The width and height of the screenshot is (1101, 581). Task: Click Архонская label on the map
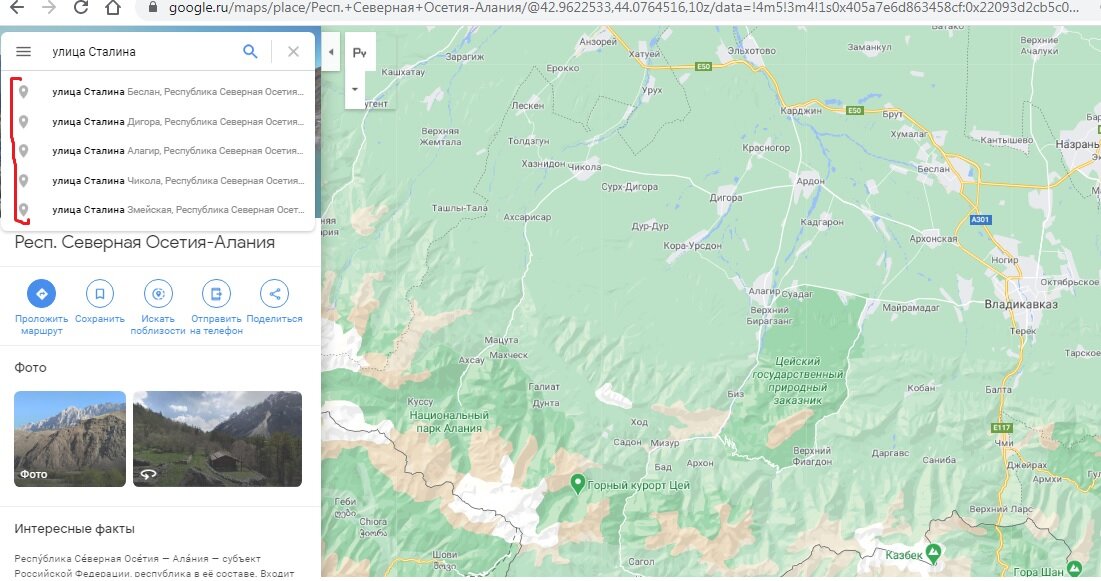coord(933,239)
